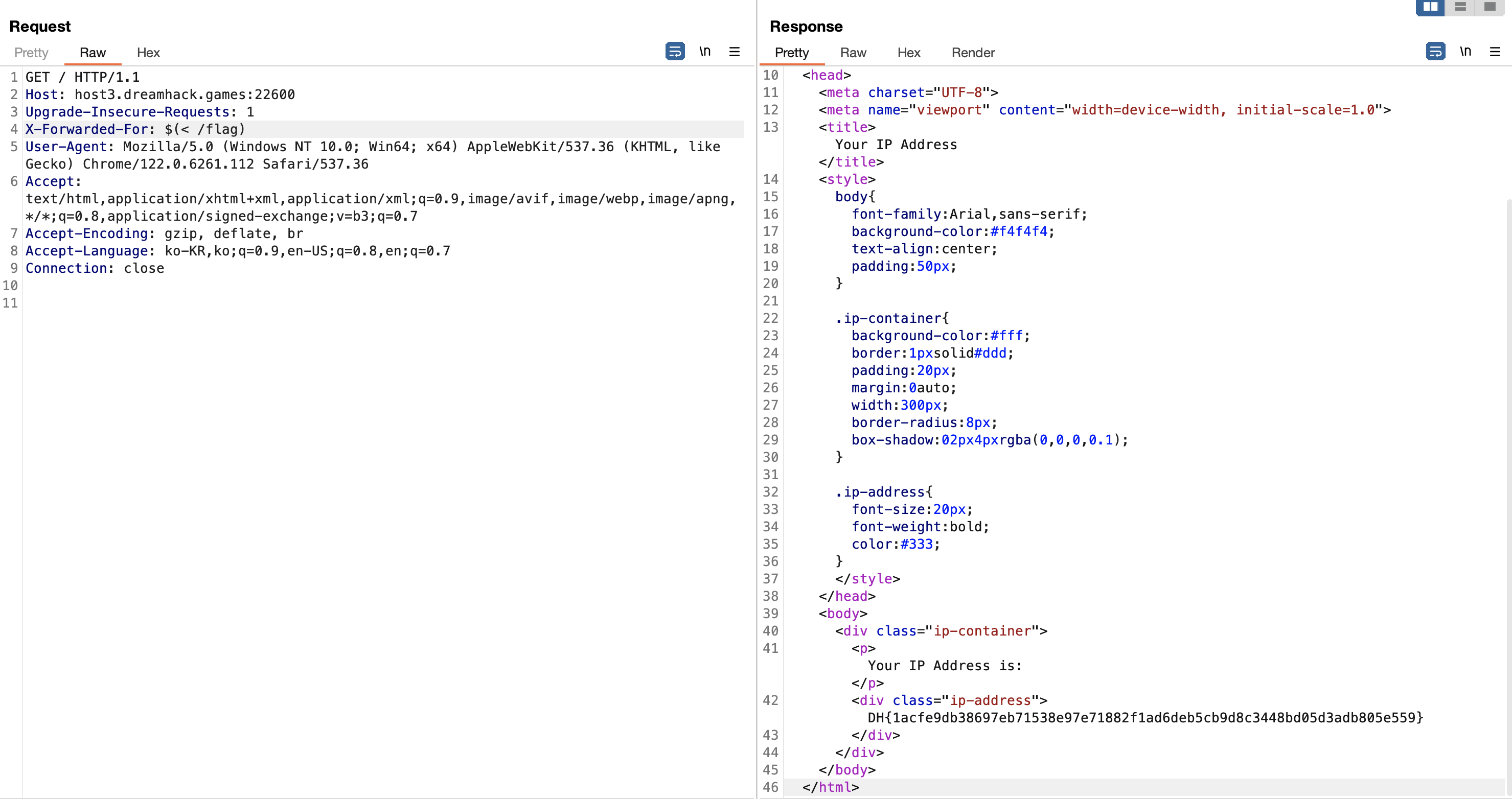Select the Hex tab of the Request
The width and height of the screenshot is (1512, 799).
coord(148,53)
